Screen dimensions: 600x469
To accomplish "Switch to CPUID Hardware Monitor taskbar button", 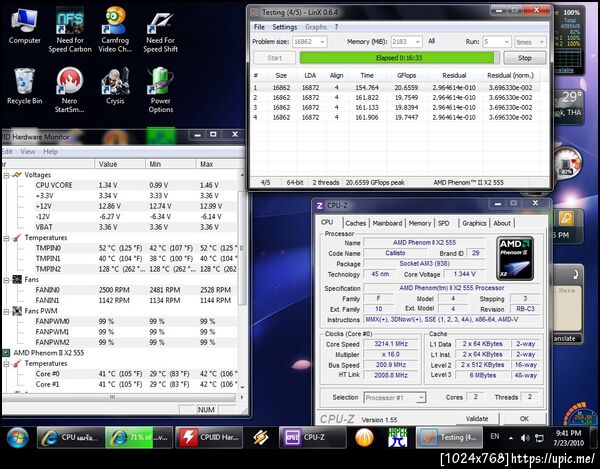I will [x=209, y=437].
